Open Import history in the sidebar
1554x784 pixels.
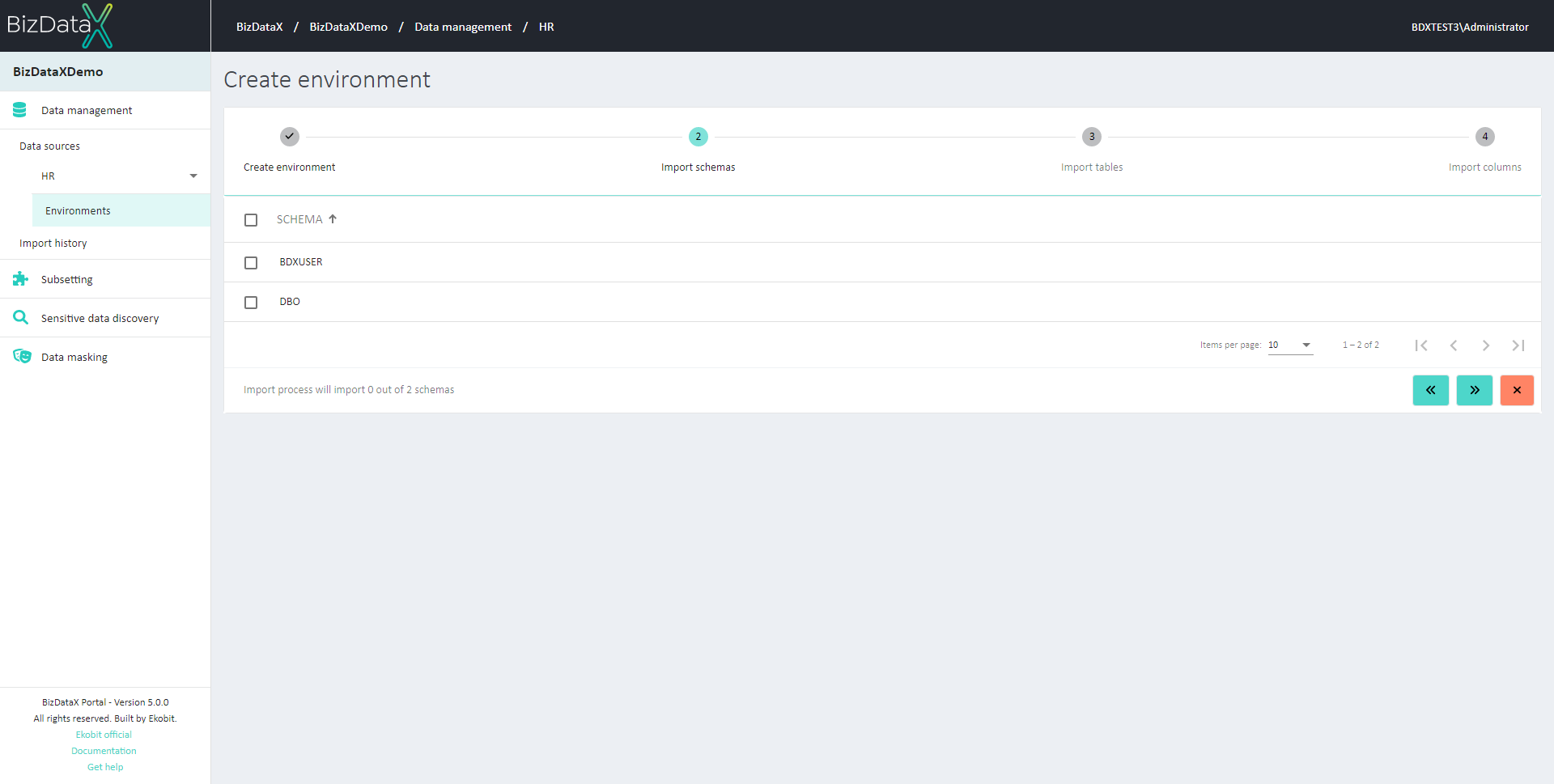tap(53, 244)
